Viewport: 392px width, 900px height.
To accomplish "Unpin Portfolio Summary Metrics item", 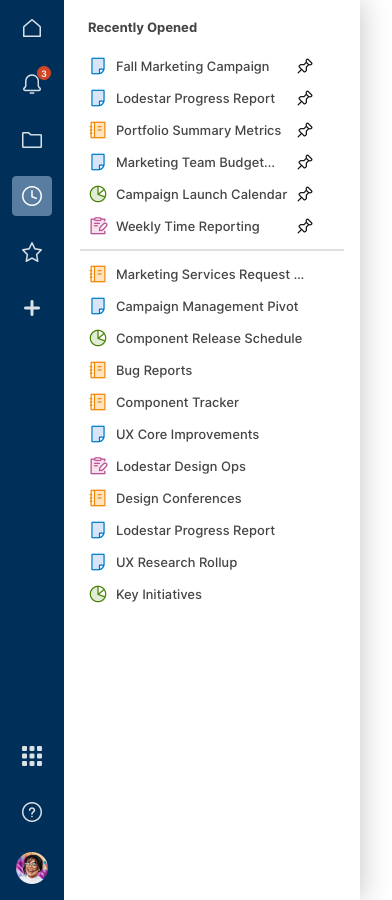I will (305, 130).
